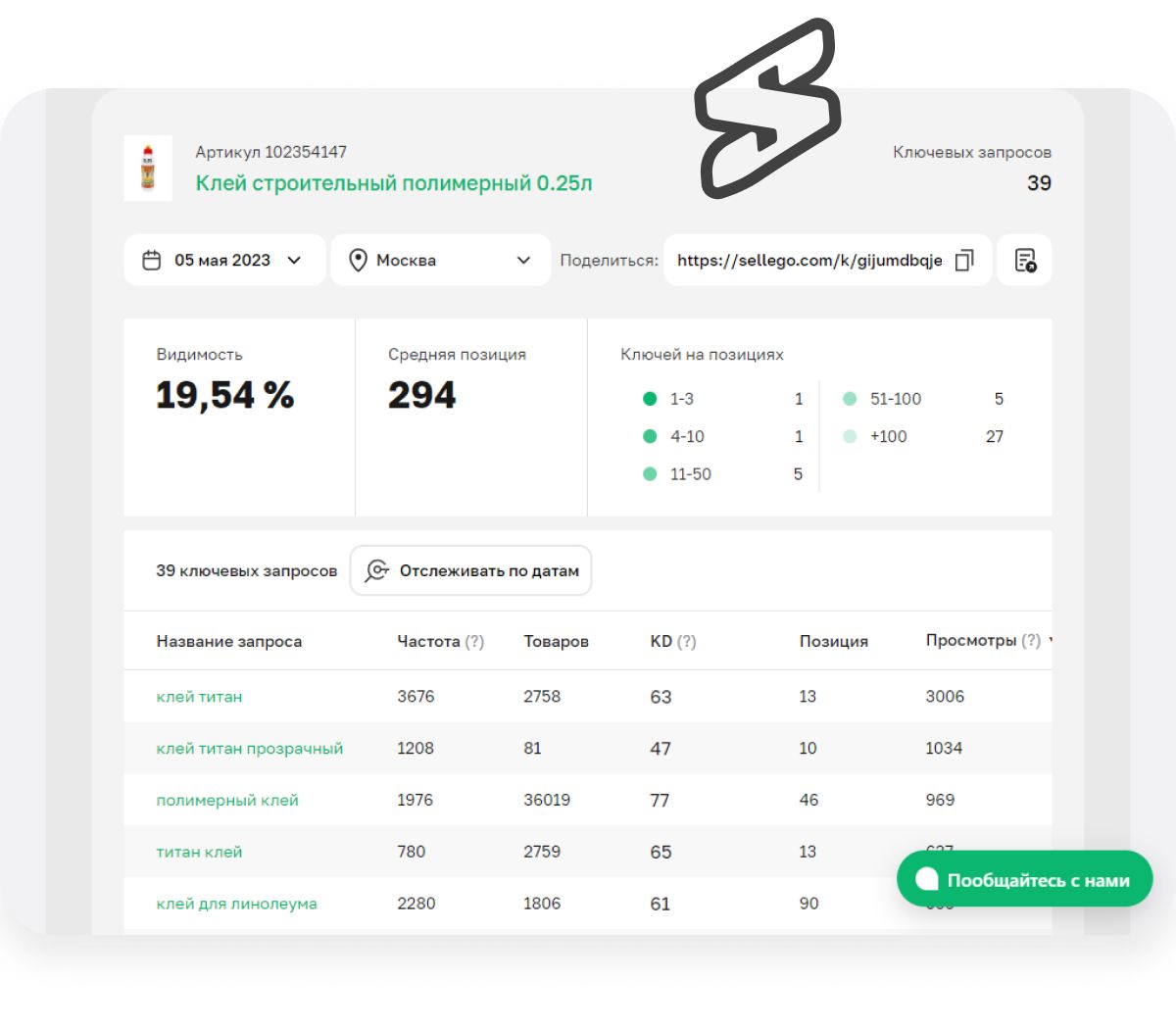The height and width of the screenshot is (1029, 1176).
Task: Open the клей для линолеума query
Action: [x=236, y=905]
